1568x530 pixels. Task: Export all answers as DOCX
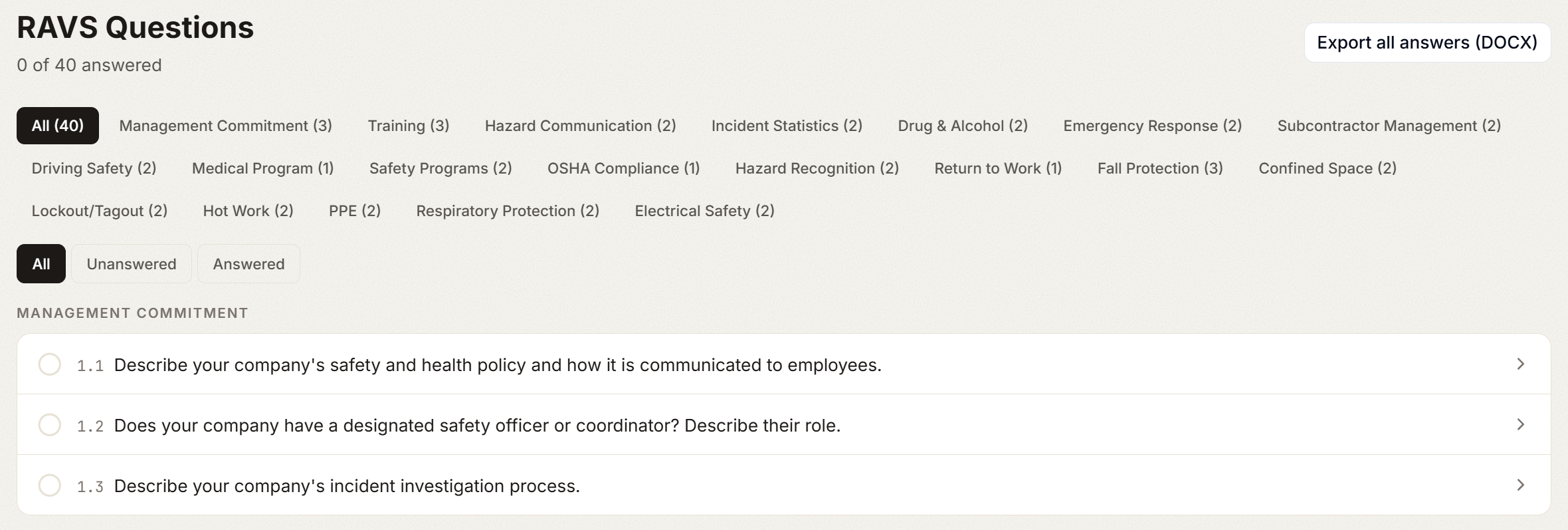tap(1426, 43)
